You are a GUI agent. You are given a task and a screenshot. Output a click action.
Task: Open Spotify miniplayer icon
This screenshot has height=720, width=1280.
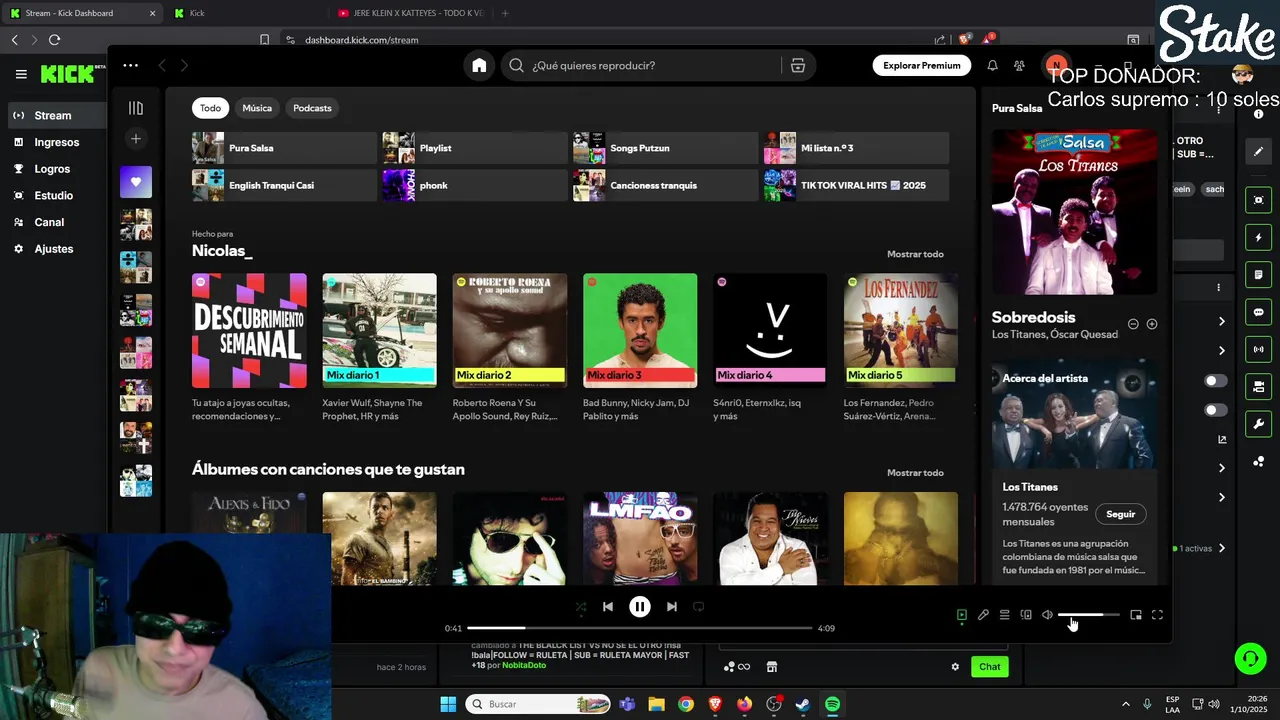pyautogui.click(x=1136, y=615)
